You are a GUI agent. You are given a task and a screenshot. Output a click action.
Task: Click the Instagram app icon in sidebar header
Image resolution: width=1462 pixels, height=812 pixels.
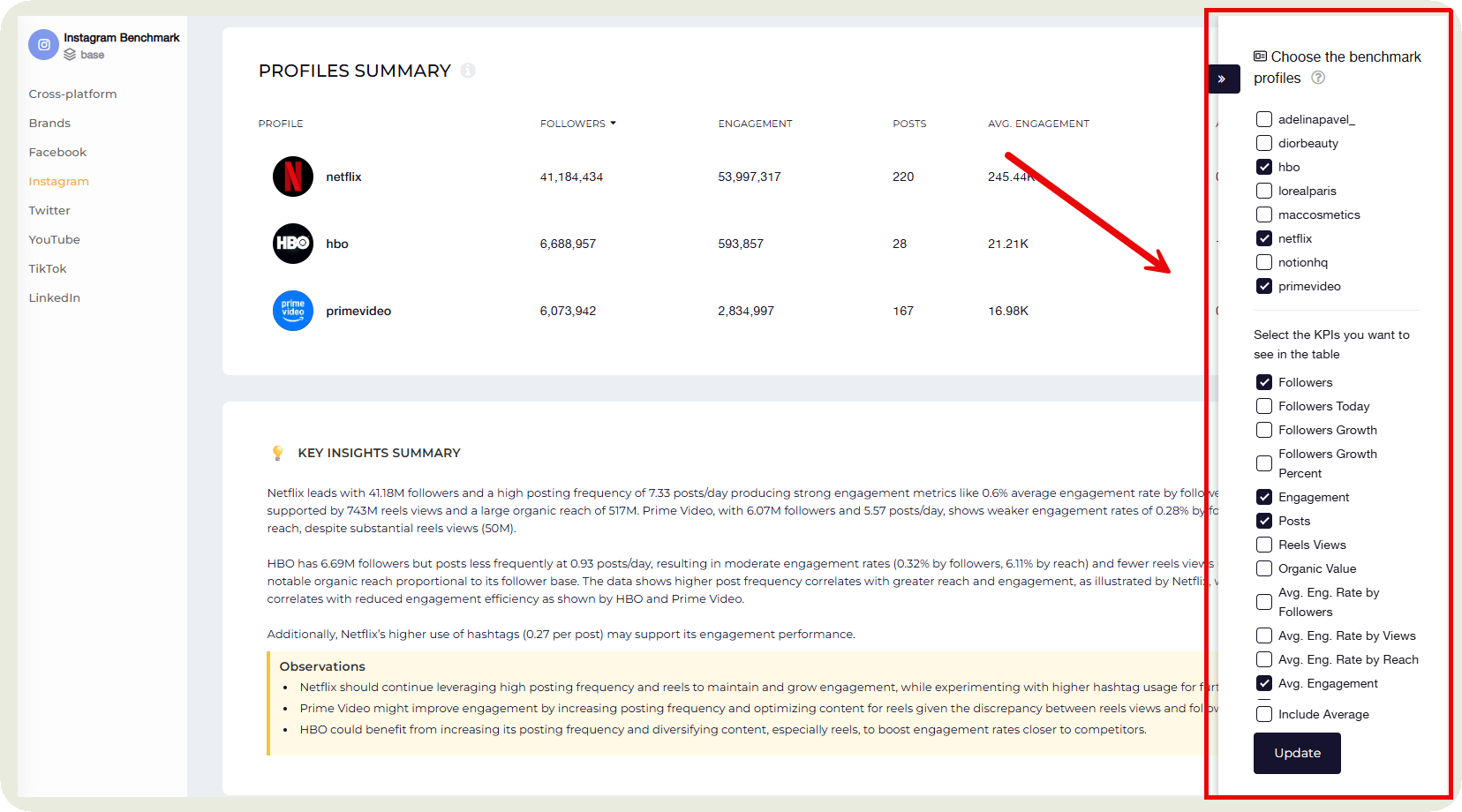pos(43,45)
